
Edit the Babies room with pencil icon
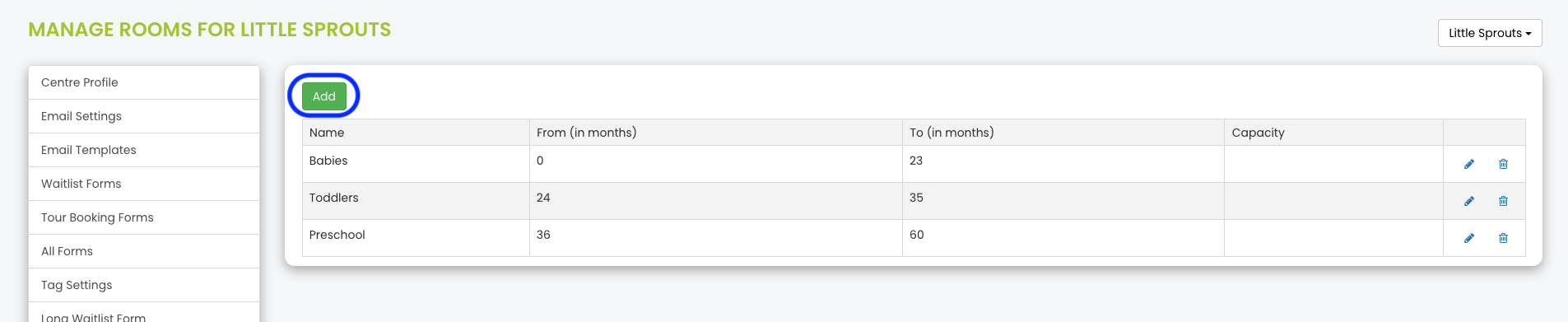coord(1469,164)
